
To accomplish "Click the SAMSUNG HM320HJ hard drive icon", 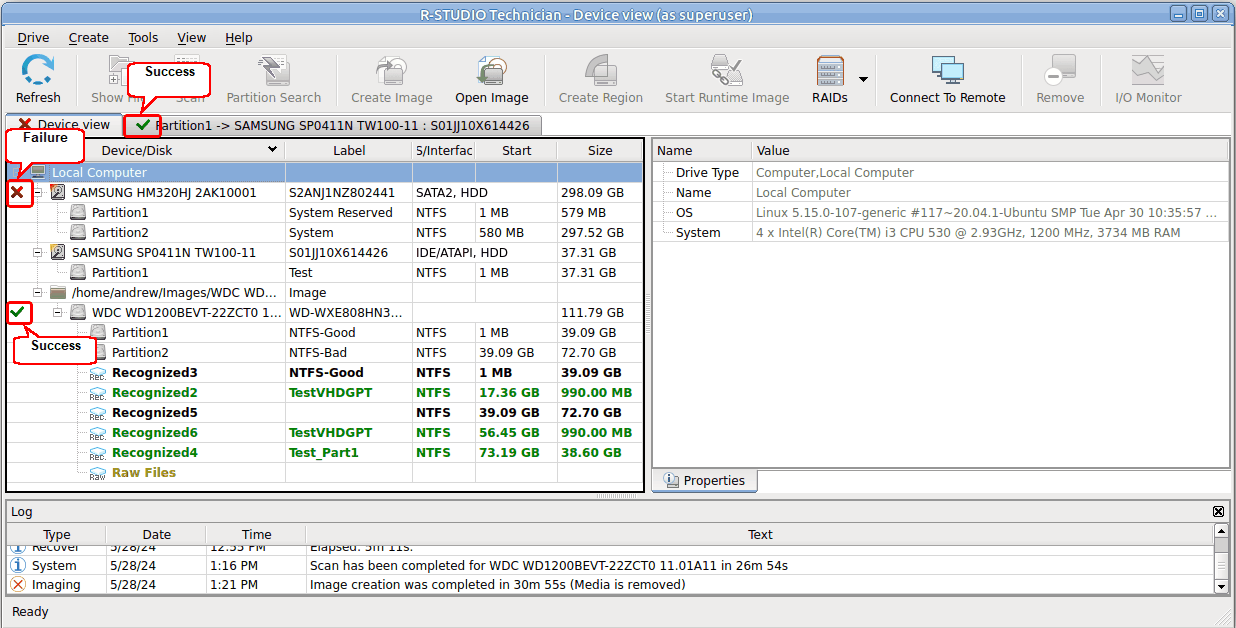I will [x=58, y=193].
